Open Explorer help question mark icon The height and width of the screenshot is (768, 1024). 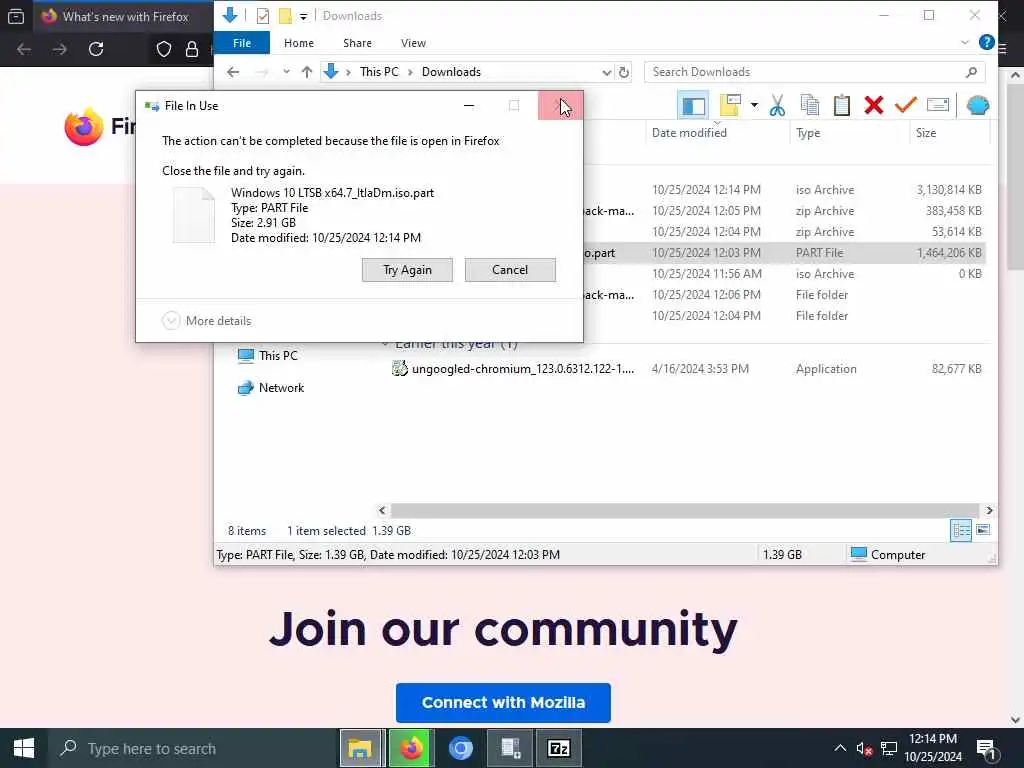pos(986,42)
